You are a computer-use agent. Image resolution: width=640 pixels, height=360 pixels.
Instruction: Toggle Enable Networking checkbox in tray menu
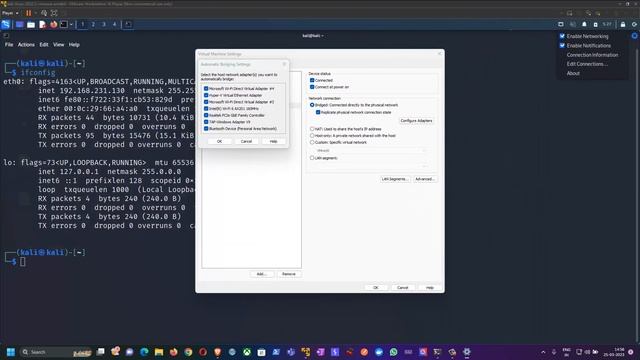pyautogui.click(x=562, y=36)
